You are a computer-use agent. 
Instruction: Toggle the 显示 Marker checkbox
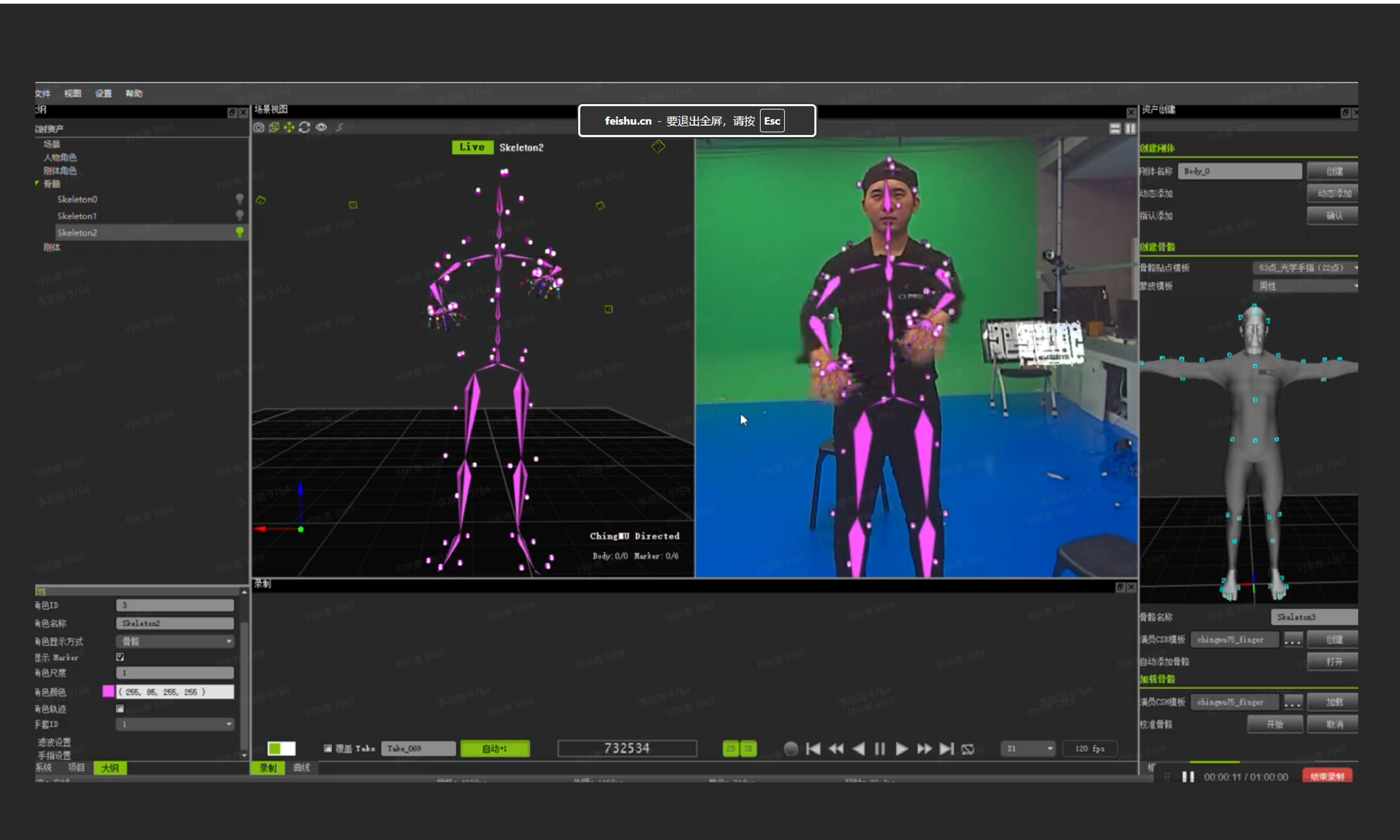120,657
